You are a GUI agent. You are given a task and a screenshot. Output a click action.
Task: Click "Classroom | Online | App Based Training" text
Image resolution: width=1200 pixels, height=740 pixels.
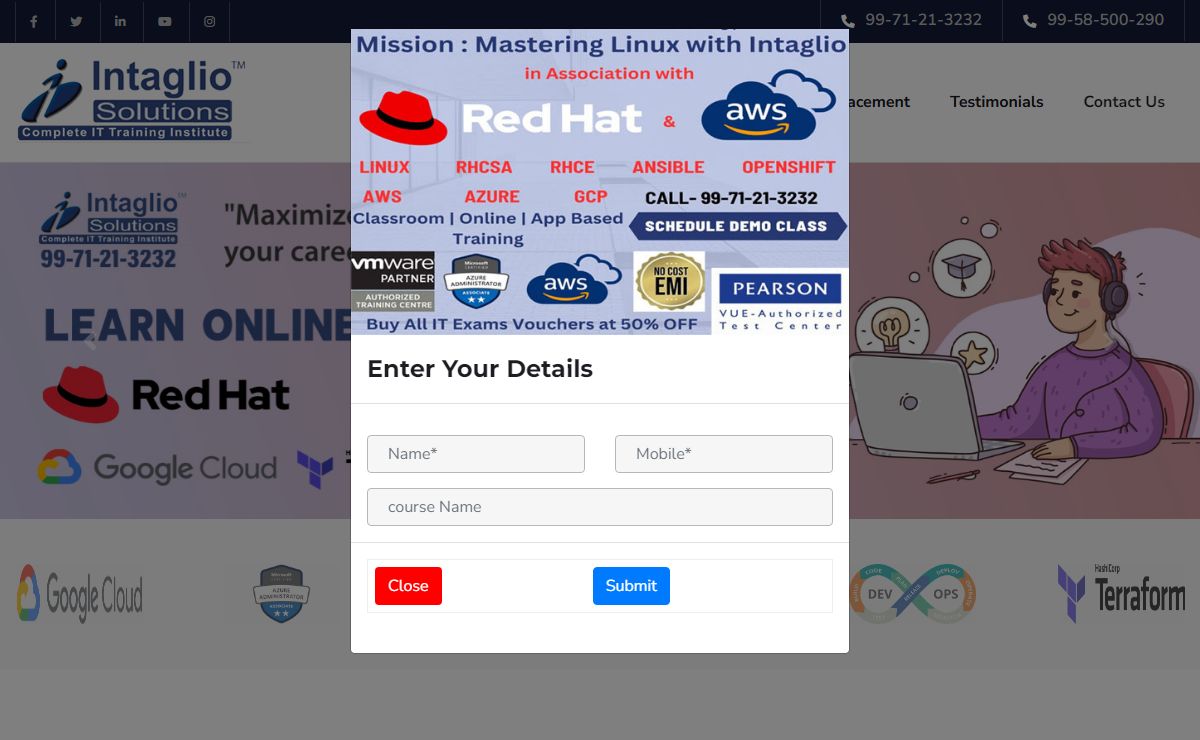[488, 228]
